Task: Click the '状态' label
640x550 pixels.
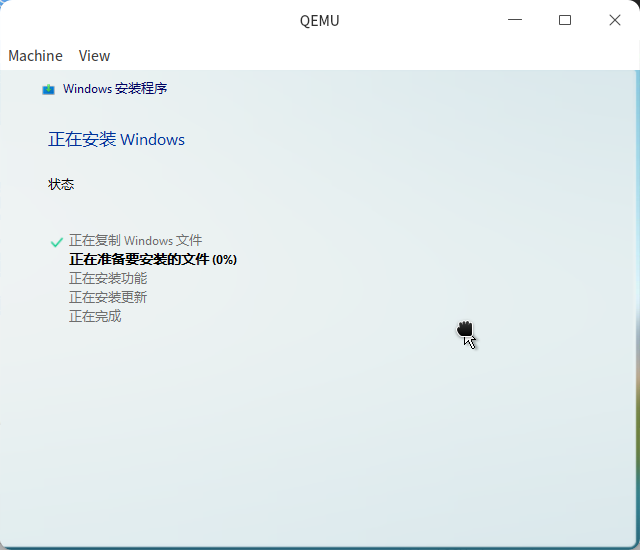Action: [61, 184]
